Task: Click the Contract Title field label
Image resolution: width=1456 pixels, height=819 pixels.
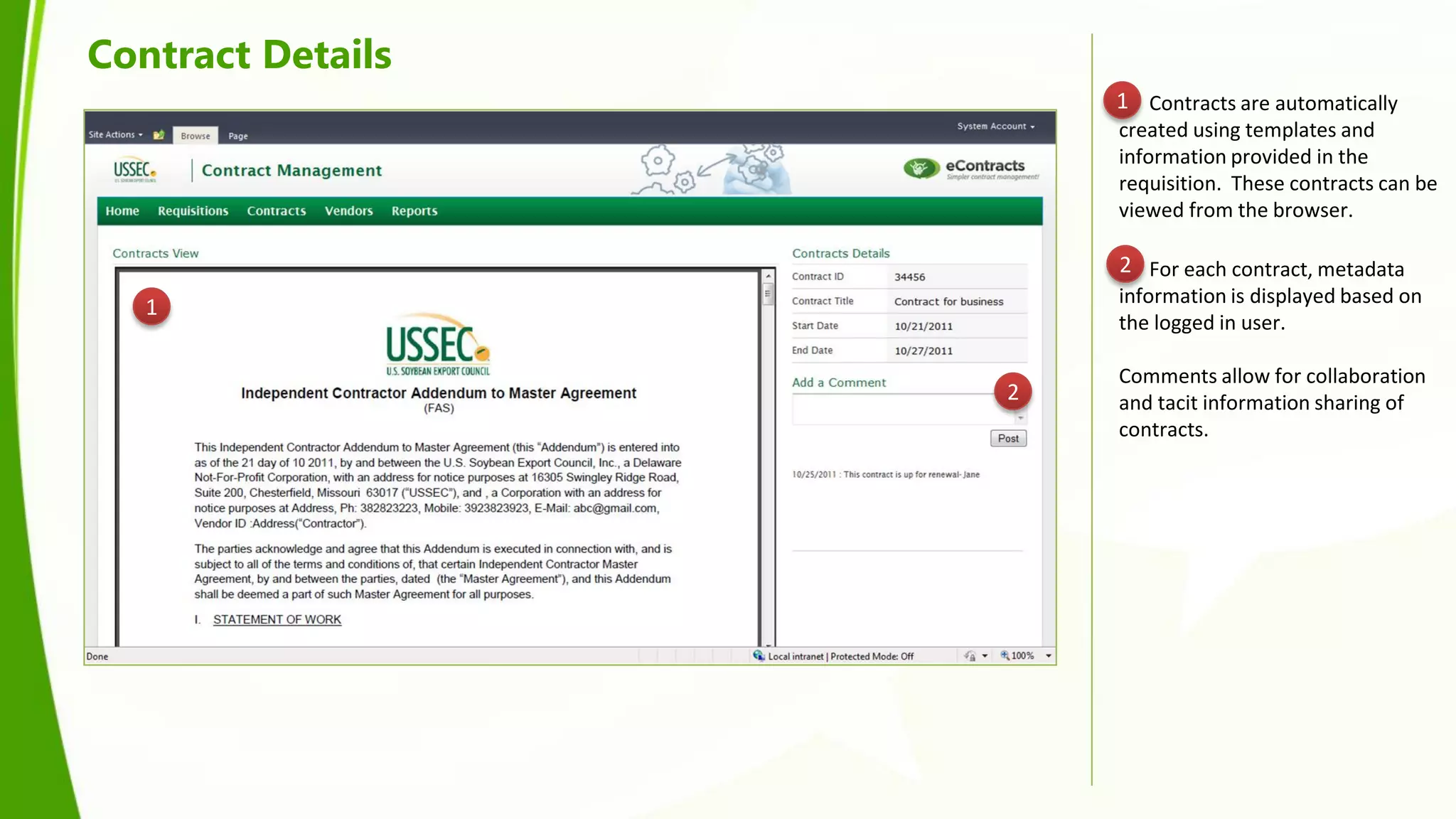Action: click(823, 301)
